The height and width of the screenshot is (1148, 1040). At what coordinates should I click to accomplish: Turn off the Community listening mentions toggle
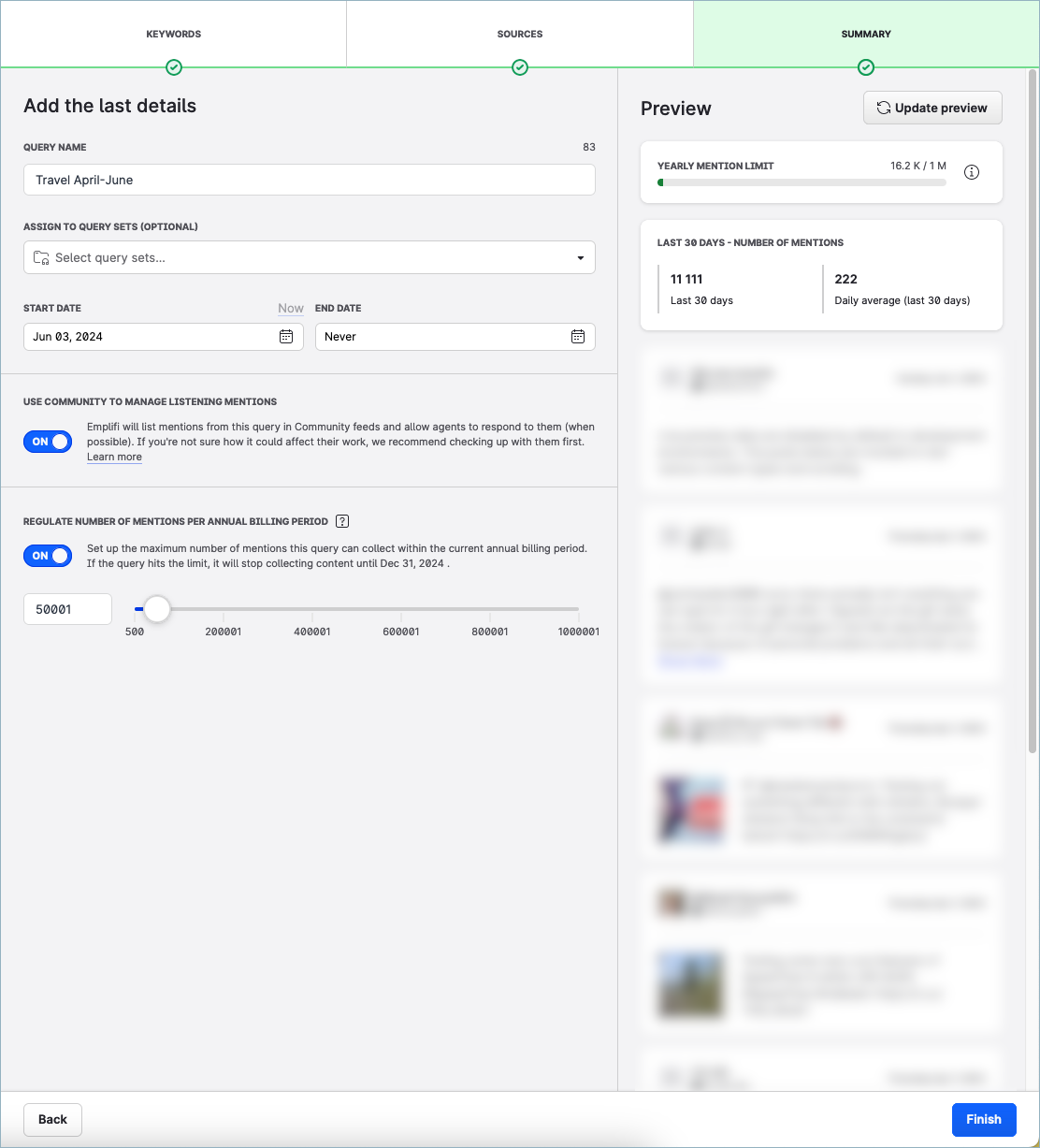point(48,442)
